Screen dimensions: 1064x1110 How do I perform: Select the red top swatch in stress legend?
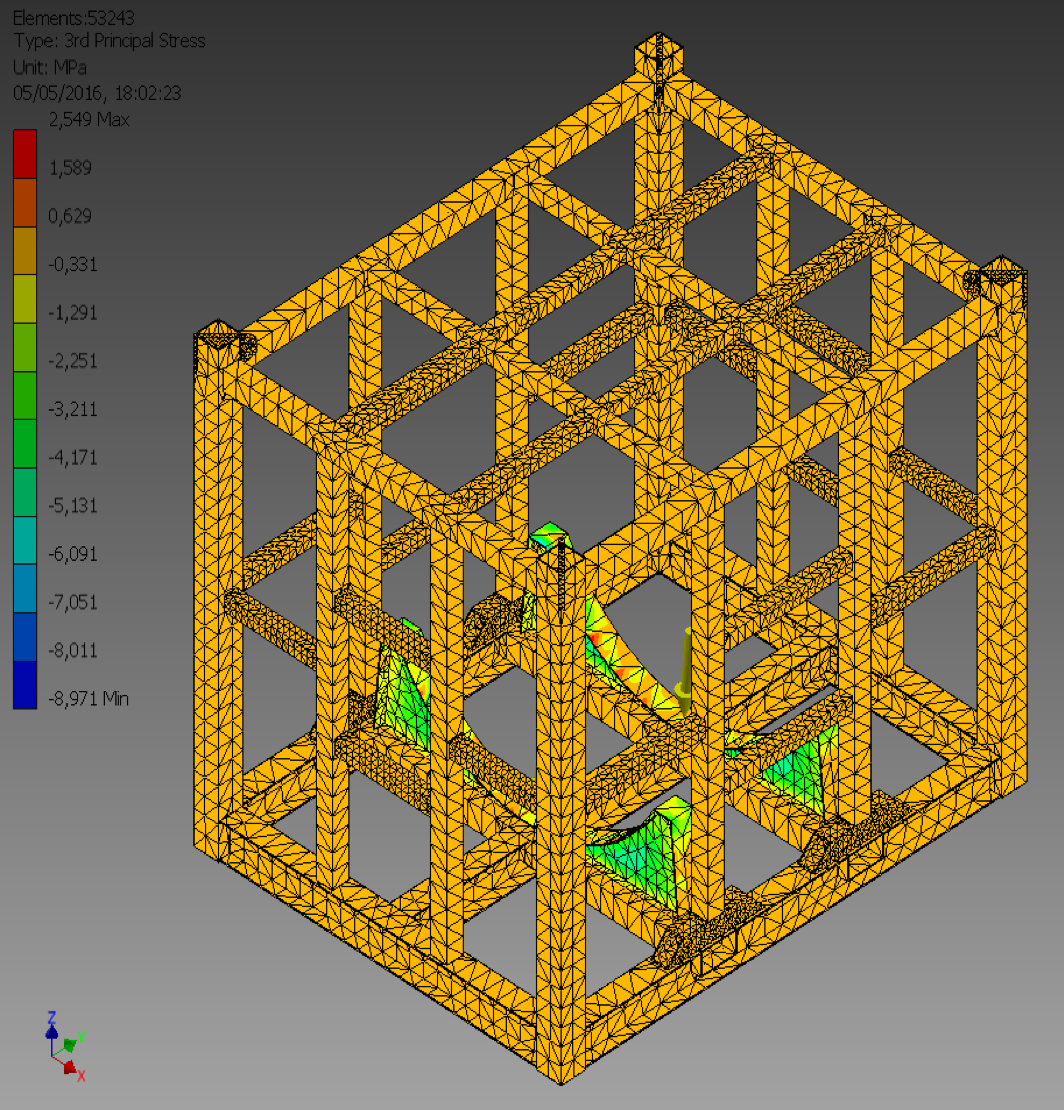[x=25, y=155]
